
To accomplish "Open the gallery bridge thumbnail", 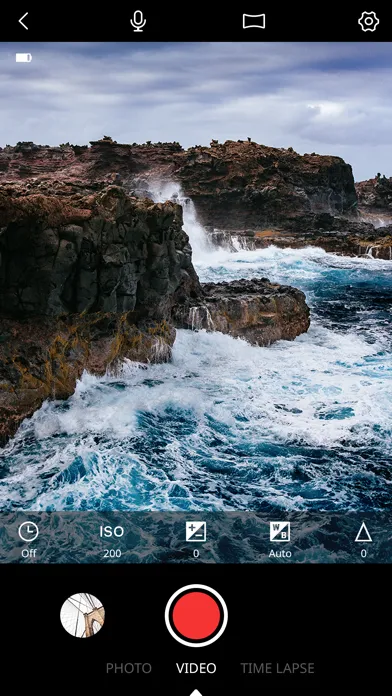I will pos(83,615).
